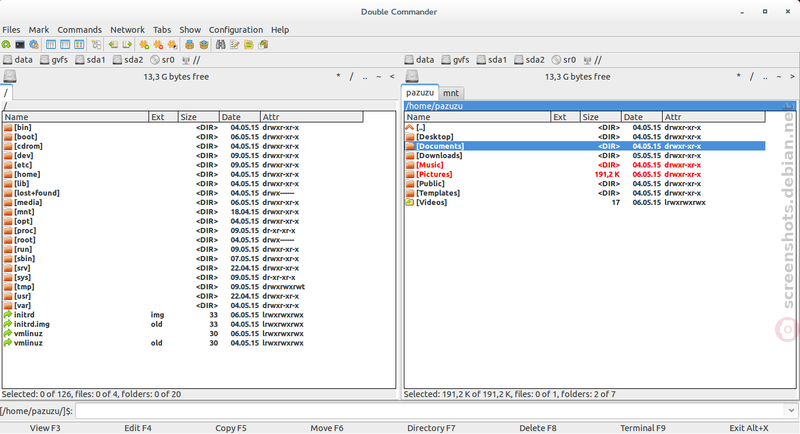Switch to columns view toolbar icon
Screen dimensions: 800x434
[65, 45]
